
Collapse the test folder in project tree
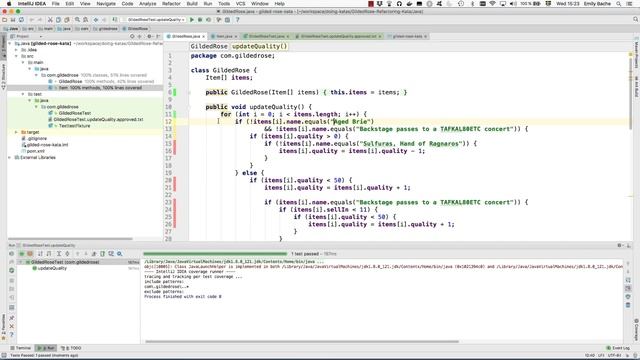(x=23, y=94)
